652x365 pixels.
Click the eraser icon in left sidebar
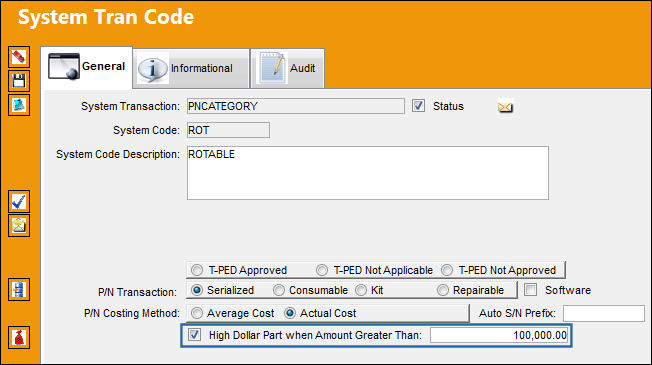click(19, 57)
